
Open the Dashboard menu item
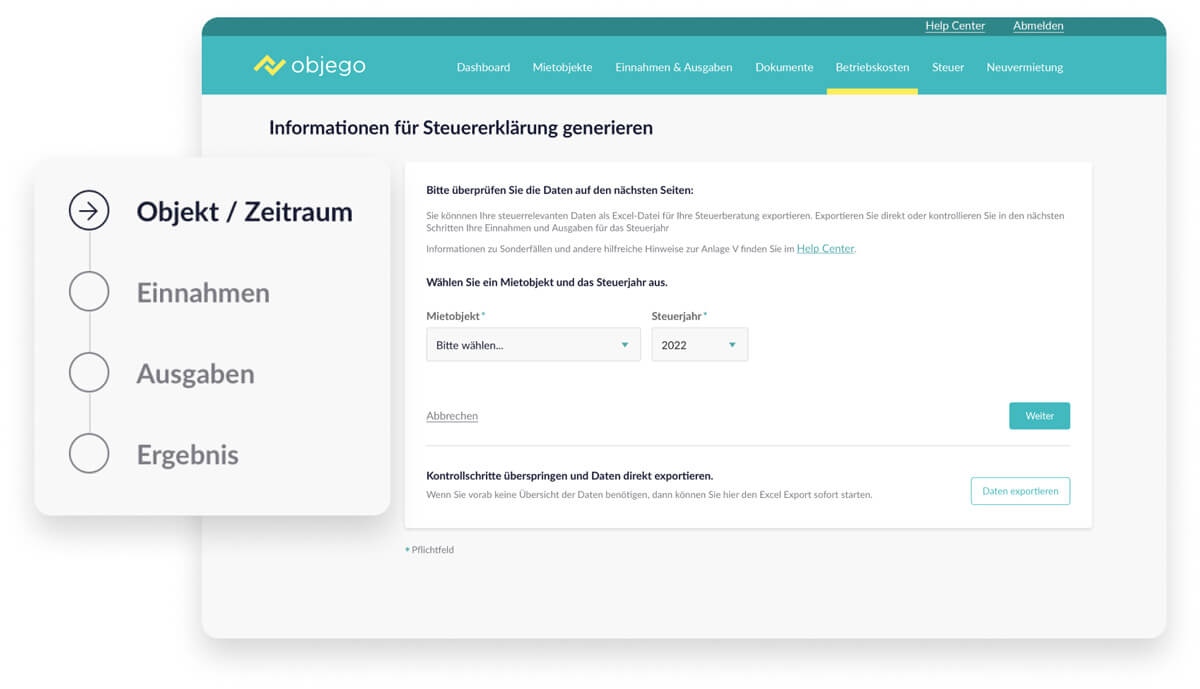coord(483,67)
